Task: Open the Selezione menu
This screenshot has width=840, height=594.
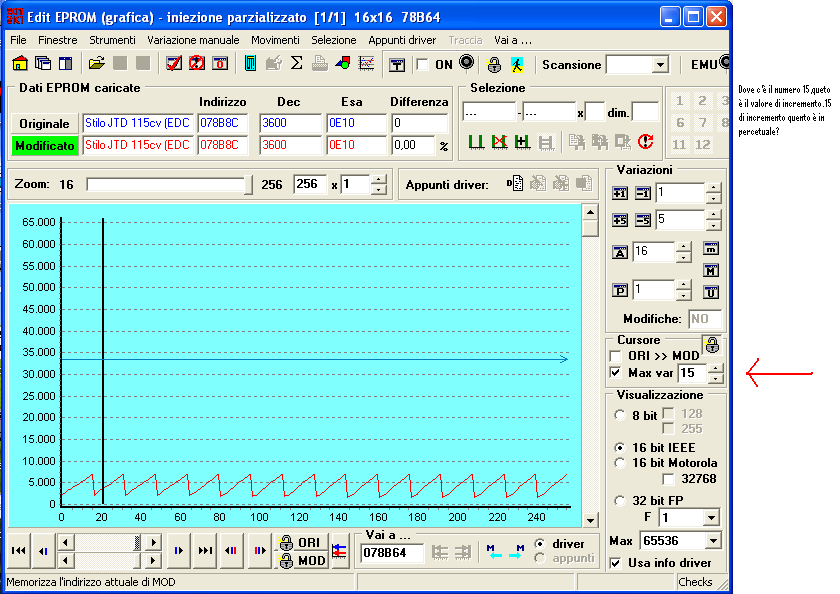Action: point(334,40)
